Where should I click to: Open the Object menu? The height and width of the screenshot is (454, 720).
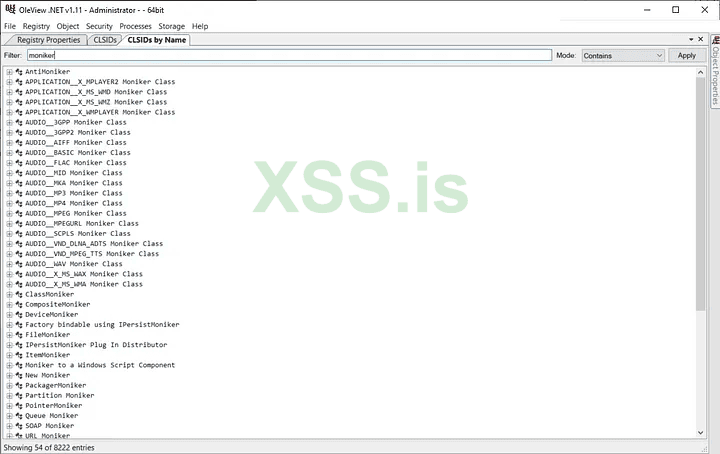[68, 26]
